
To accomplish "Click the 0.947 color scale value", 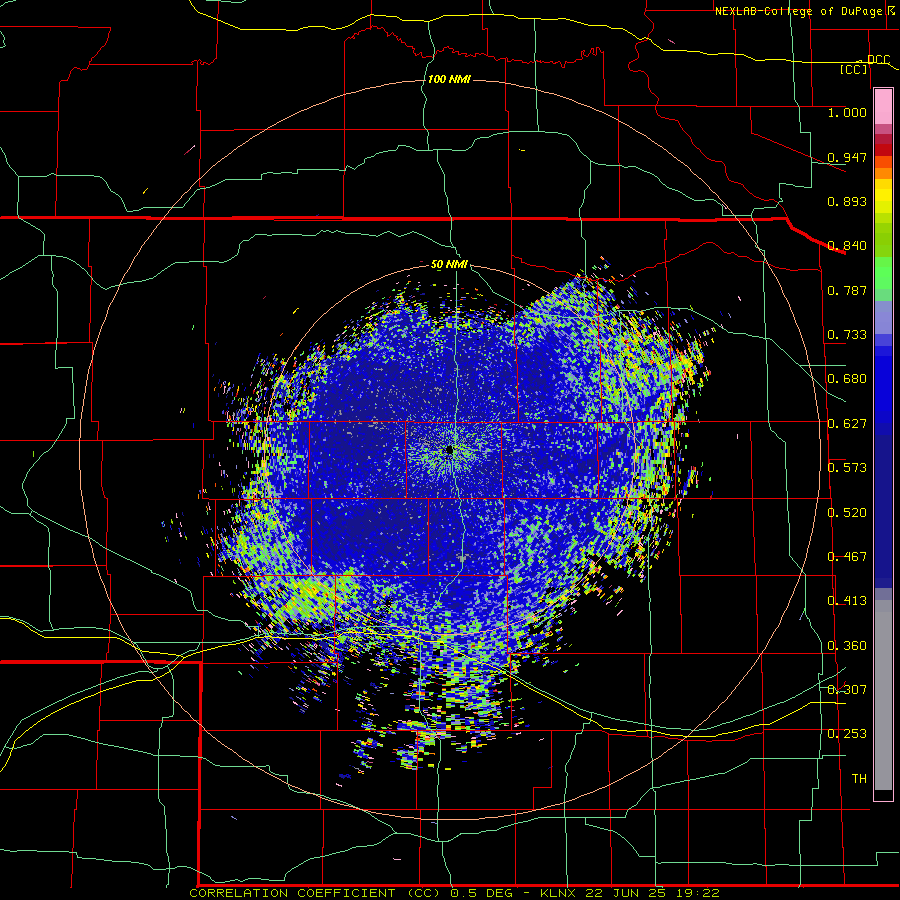I will click(847, 157).
